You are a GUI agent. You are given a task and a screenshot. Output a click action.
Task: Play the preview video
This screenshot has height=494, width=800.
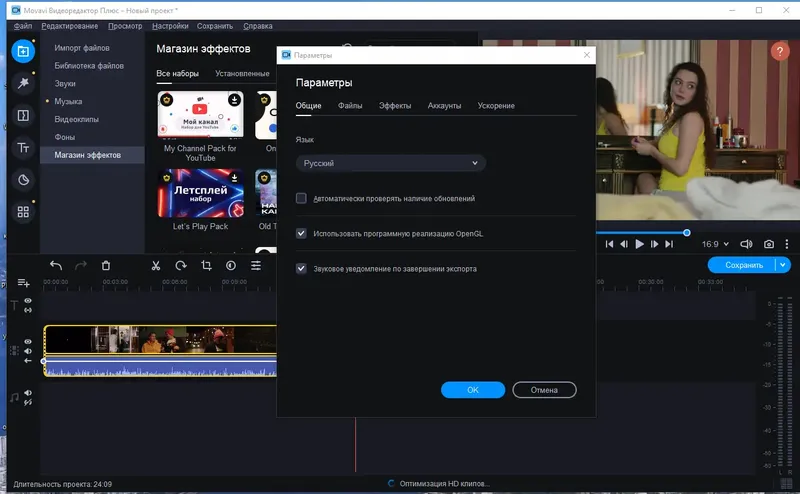pyautogui.click(x=639, y=244)
